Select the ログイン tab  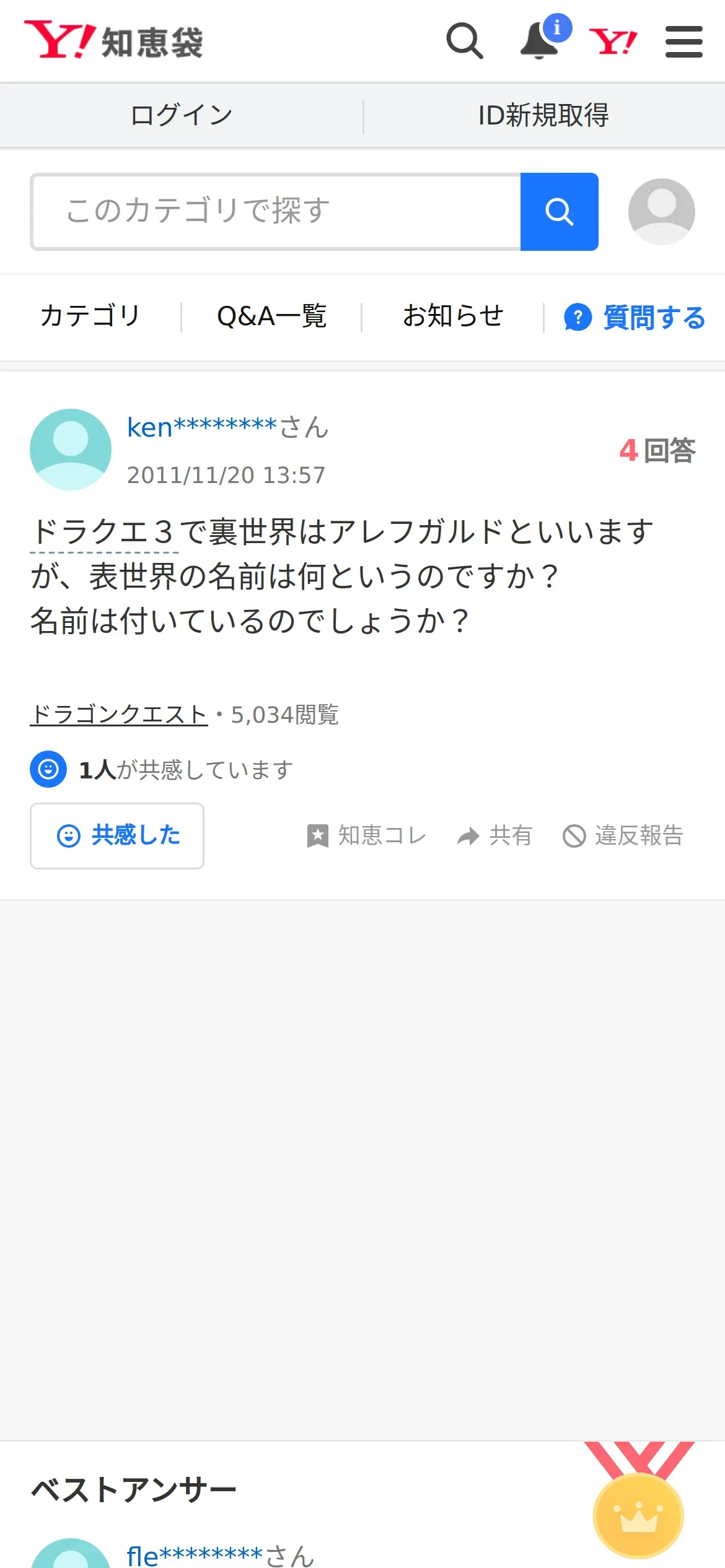click(182, 115)
